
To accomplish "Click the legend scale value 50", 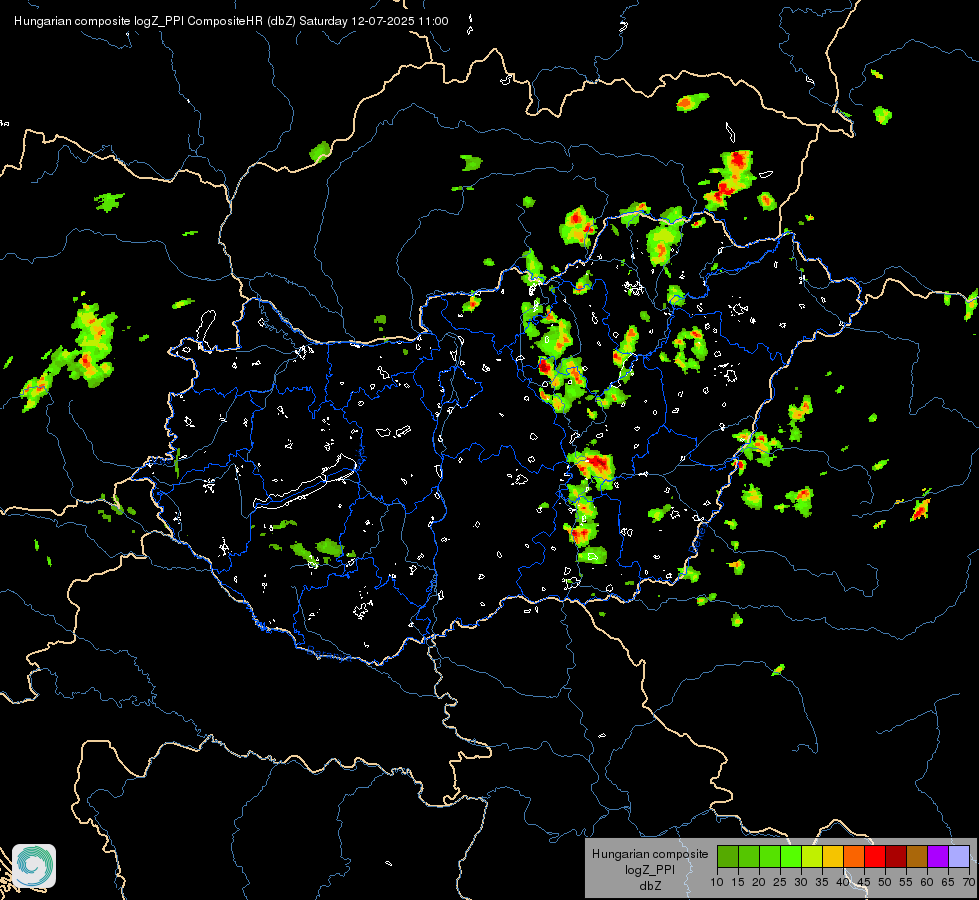I will click(885, 883).
